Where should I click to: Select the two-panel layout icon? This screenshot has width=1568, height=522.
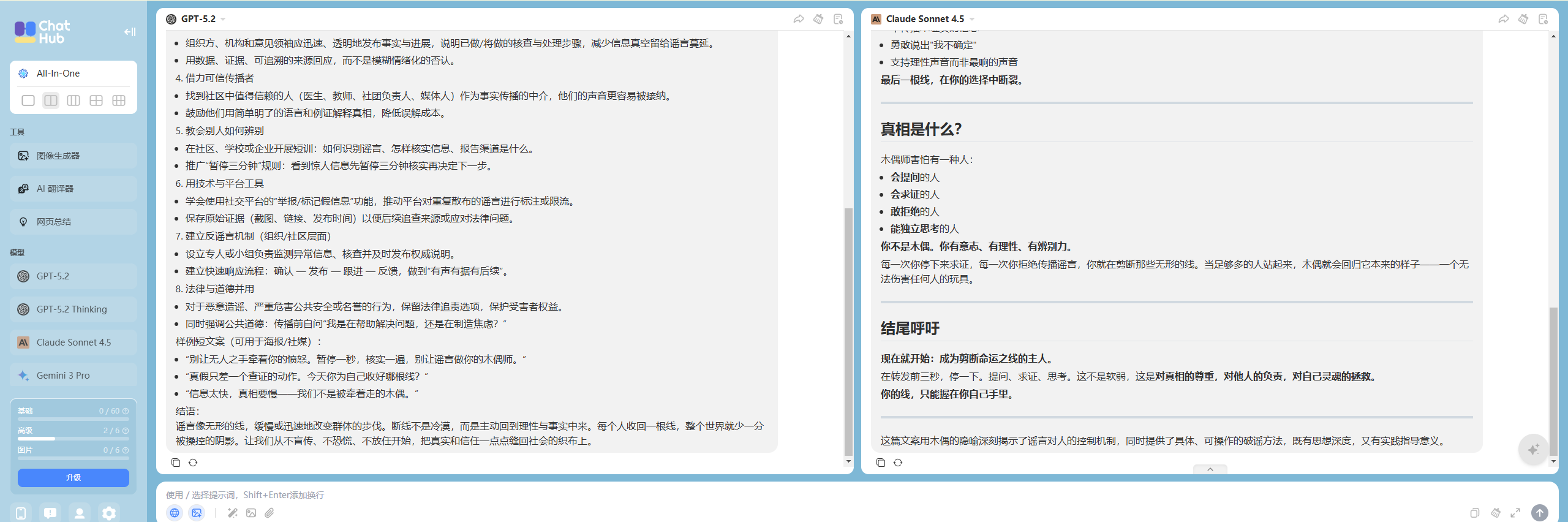pyautogui.click(x=51, y=100)
